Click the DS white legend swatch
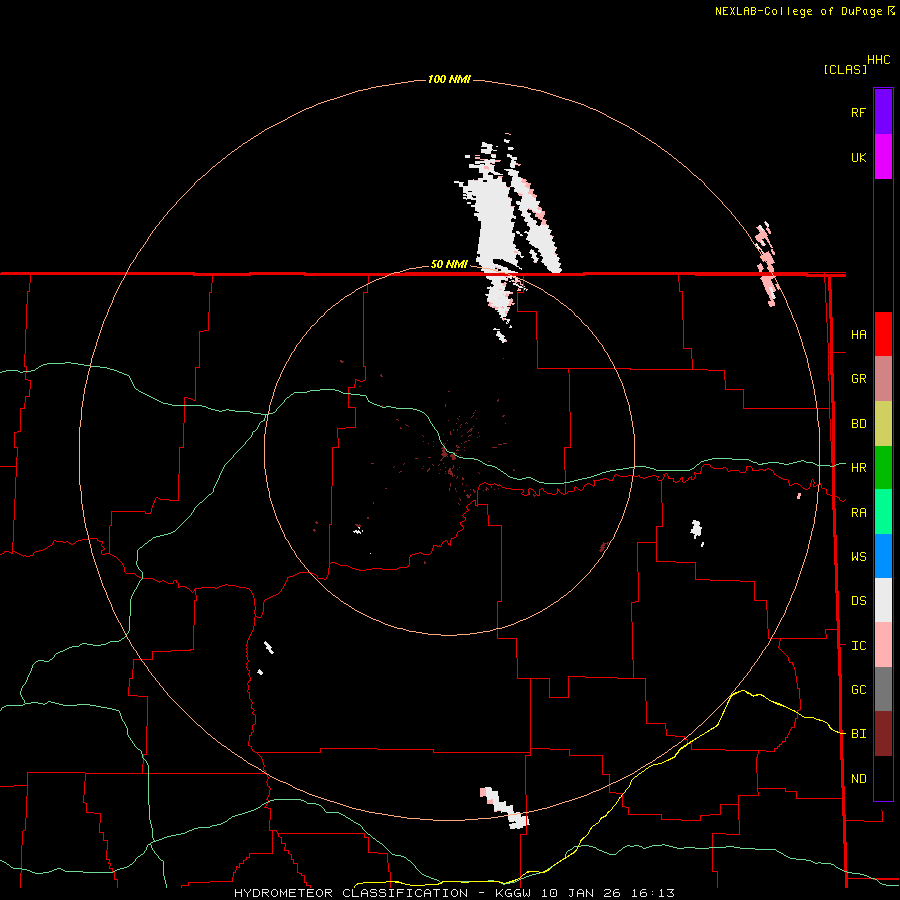 [x=883, y=600]
